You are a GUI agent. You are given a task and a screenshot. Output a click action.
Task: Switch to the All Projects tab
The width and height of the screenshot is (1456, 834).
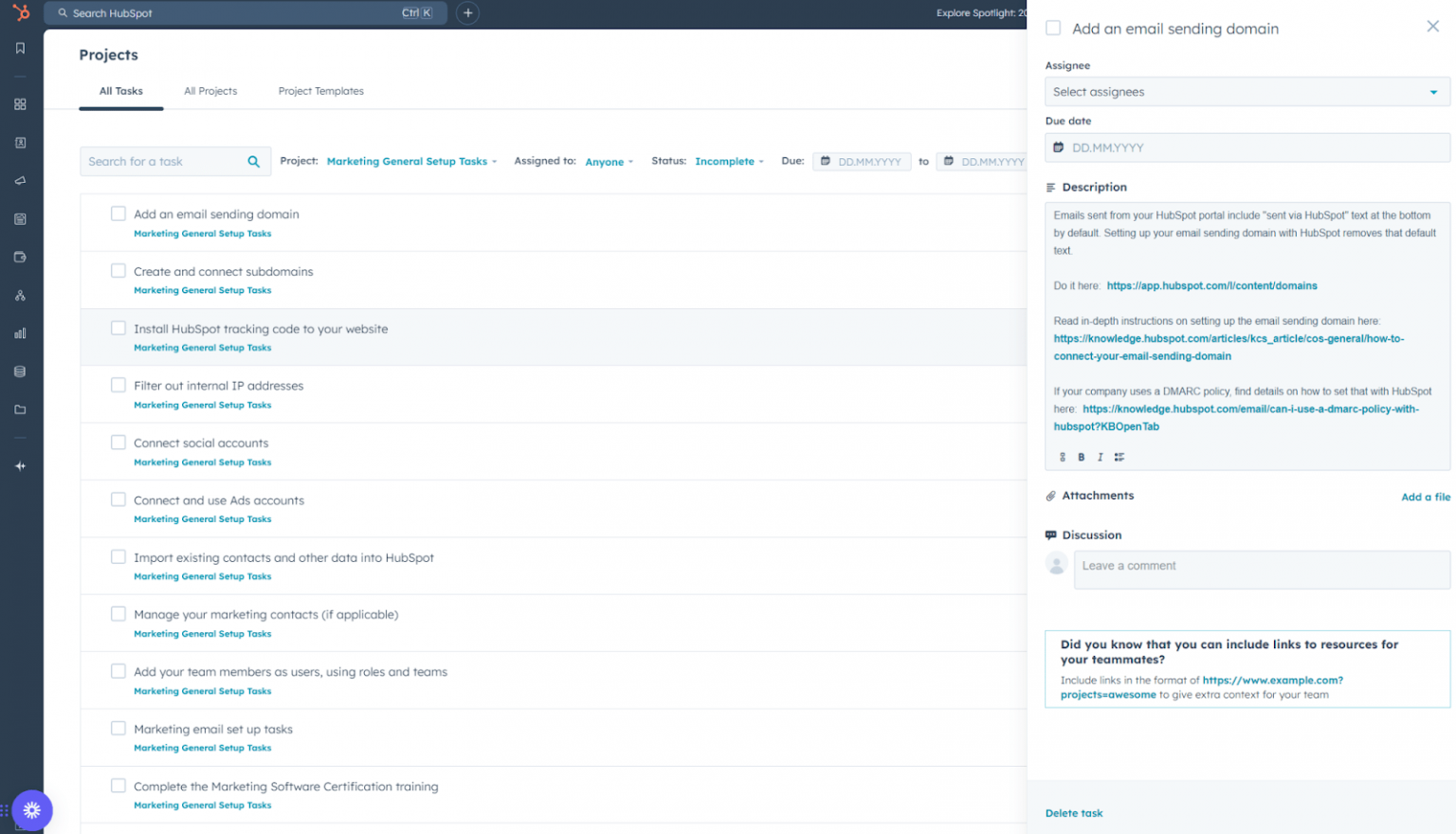pyautogui.click(x=210, y=91)
